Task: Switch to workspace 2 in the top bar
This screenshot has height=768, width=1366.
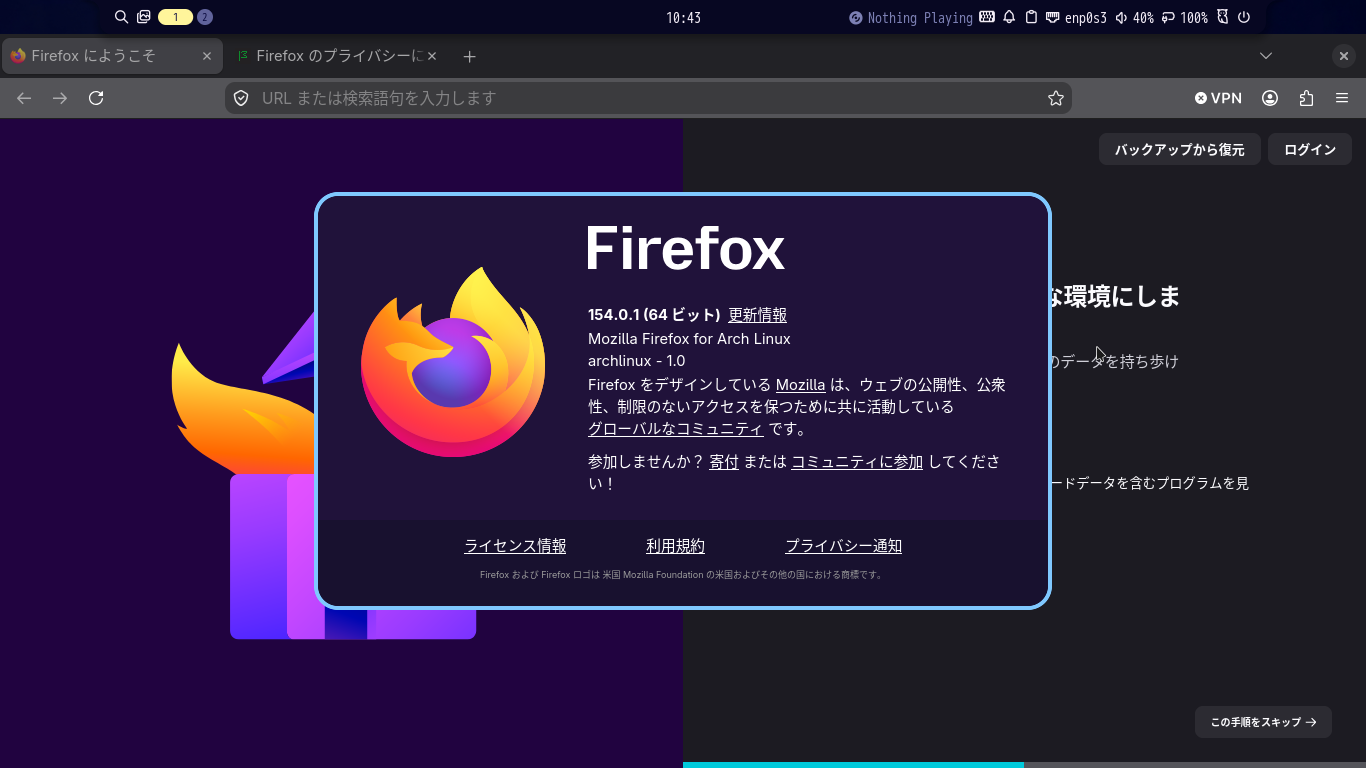Action: [x=205, y=17]
